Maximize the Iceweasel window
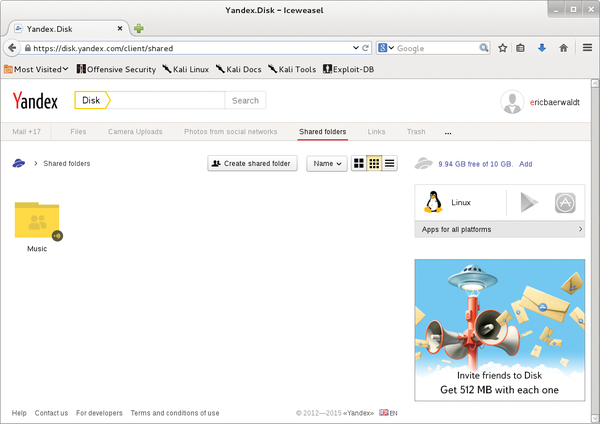The height and width of the screenshot is (424, 600). [x=573, y=10]
